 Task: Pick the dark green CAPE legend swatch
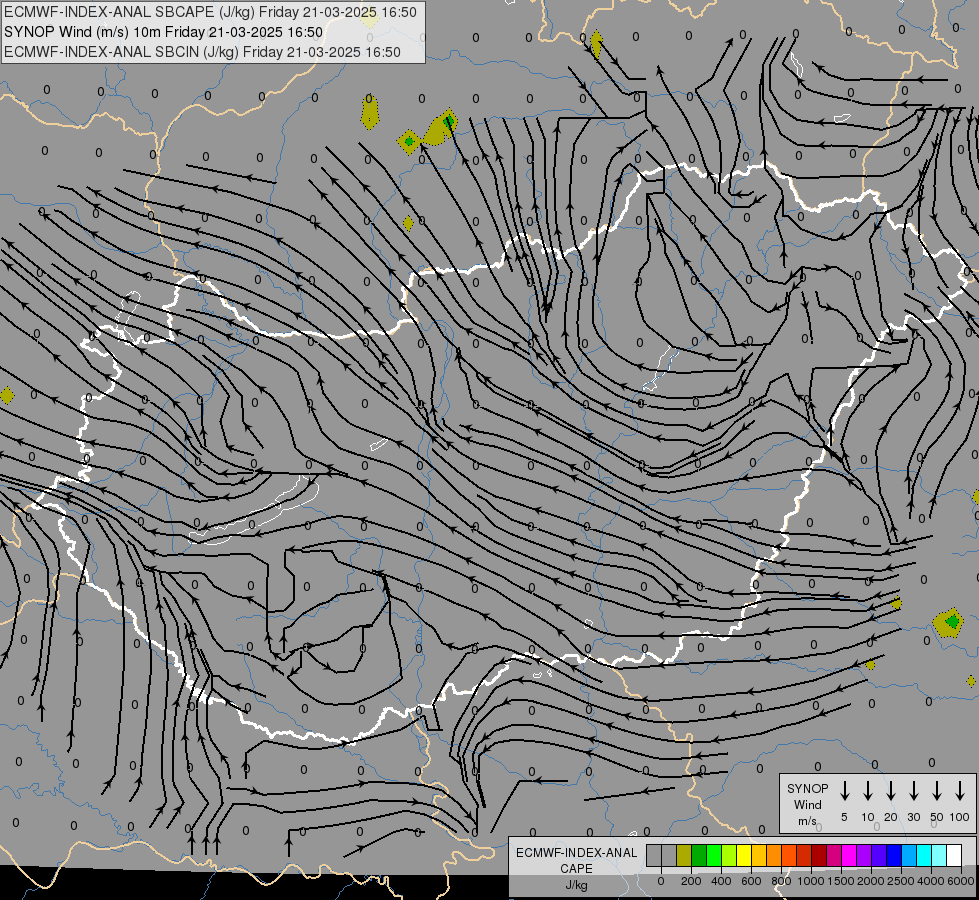click(x=699, y=855)
